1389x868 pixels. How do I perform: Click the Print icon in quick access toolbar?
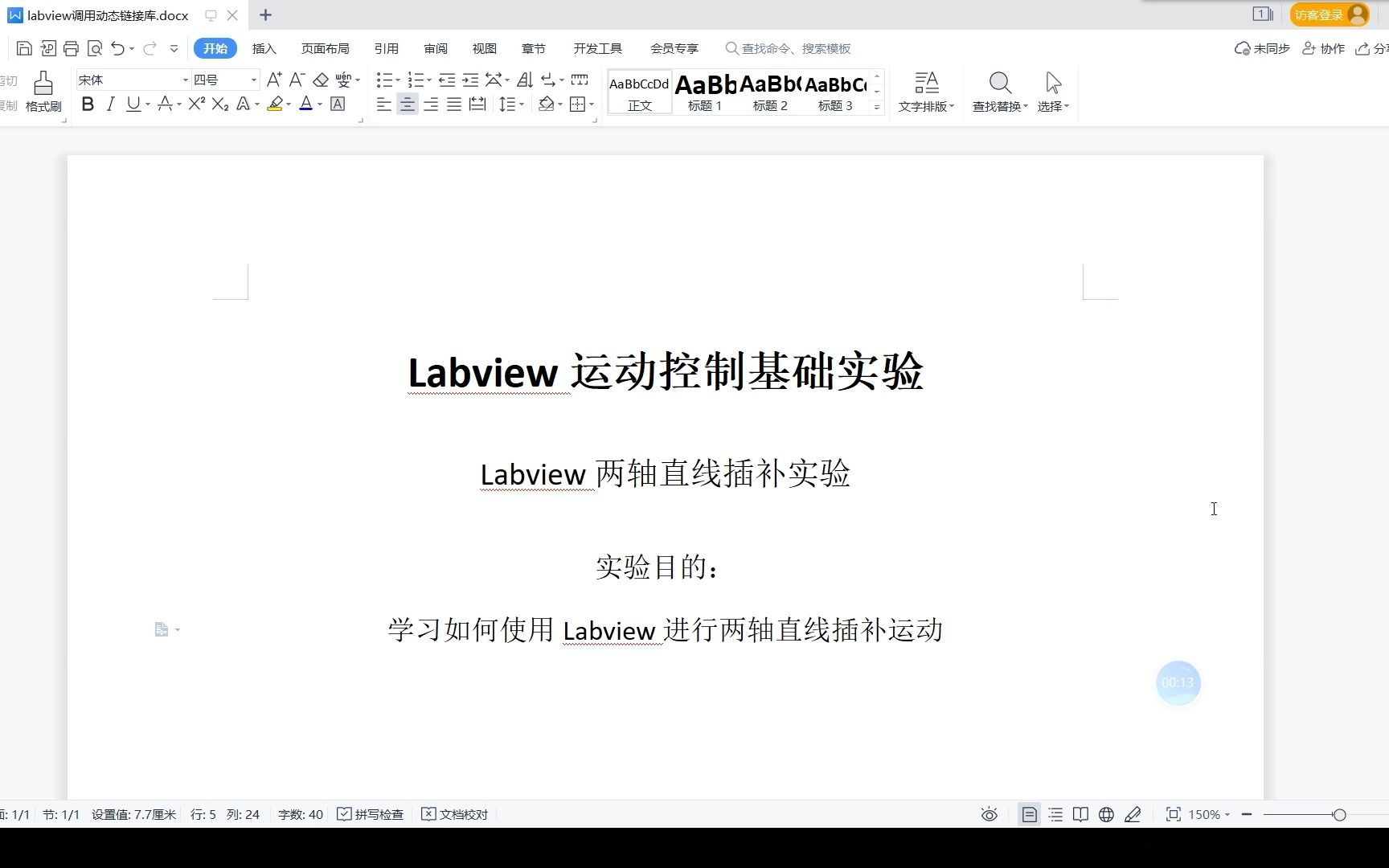pyautogui.click(x=71, y=48)
